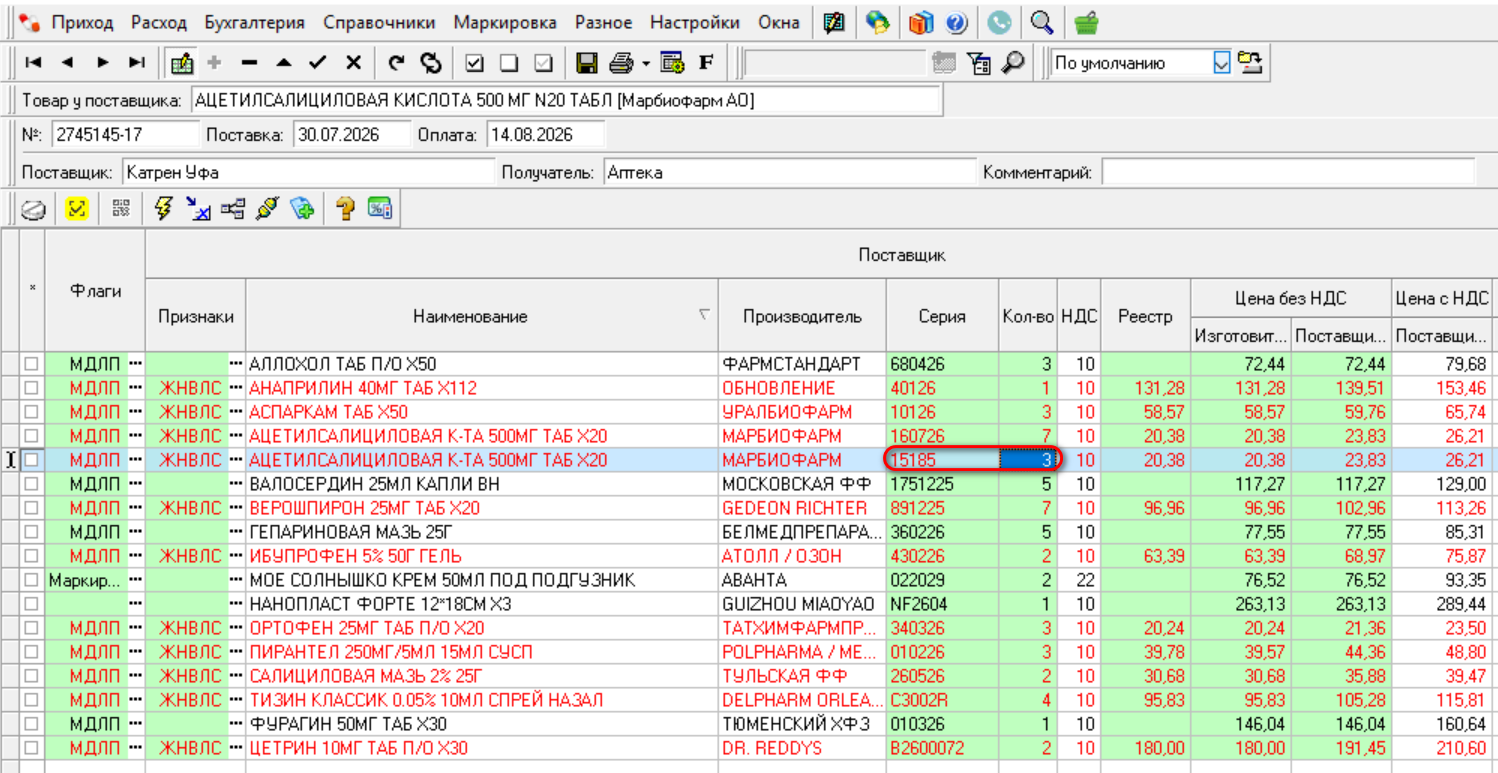Click the Производитель column header
This screenshot has width=1498, height=773.
(802, 316)
